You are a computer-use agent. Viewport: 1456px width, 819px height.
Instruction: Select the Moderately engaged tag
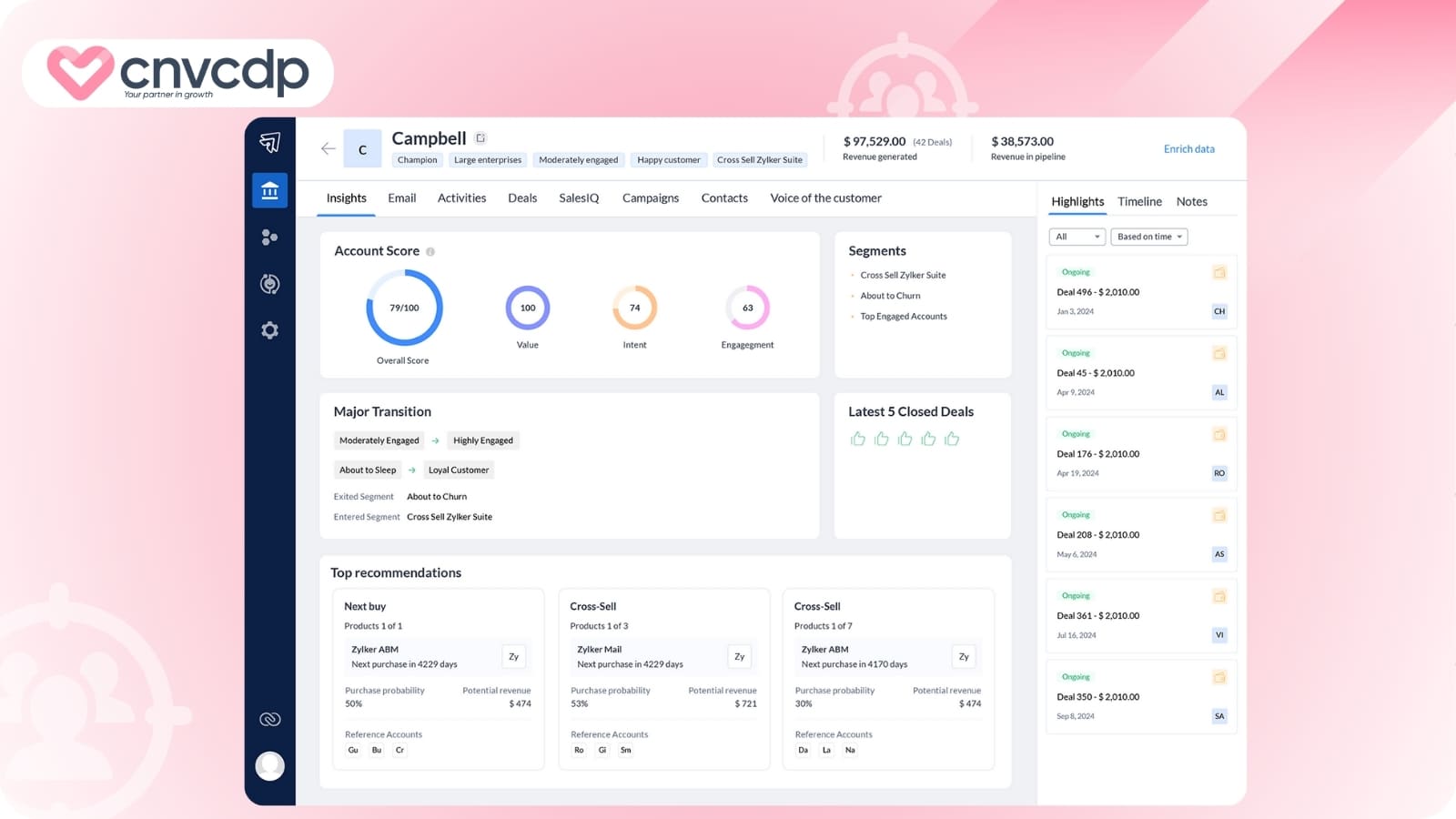(578, 159)
